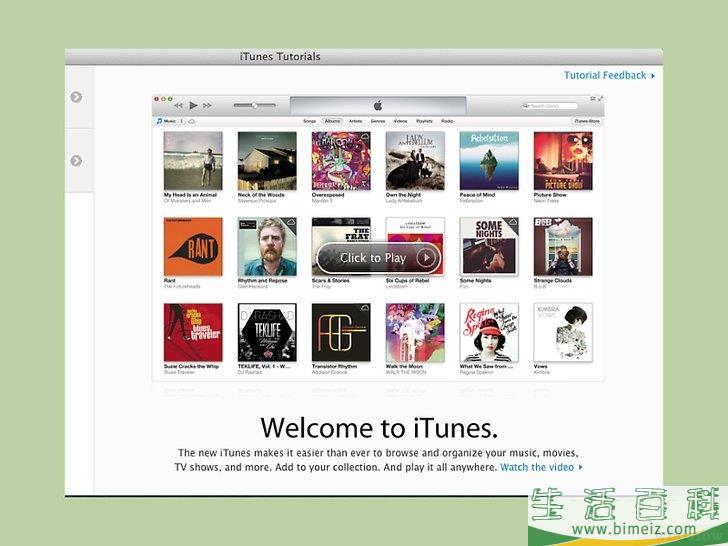Click the Strange Clouds album cover
Viewport: 728px width, 546px height.
[x=563, y=247]
